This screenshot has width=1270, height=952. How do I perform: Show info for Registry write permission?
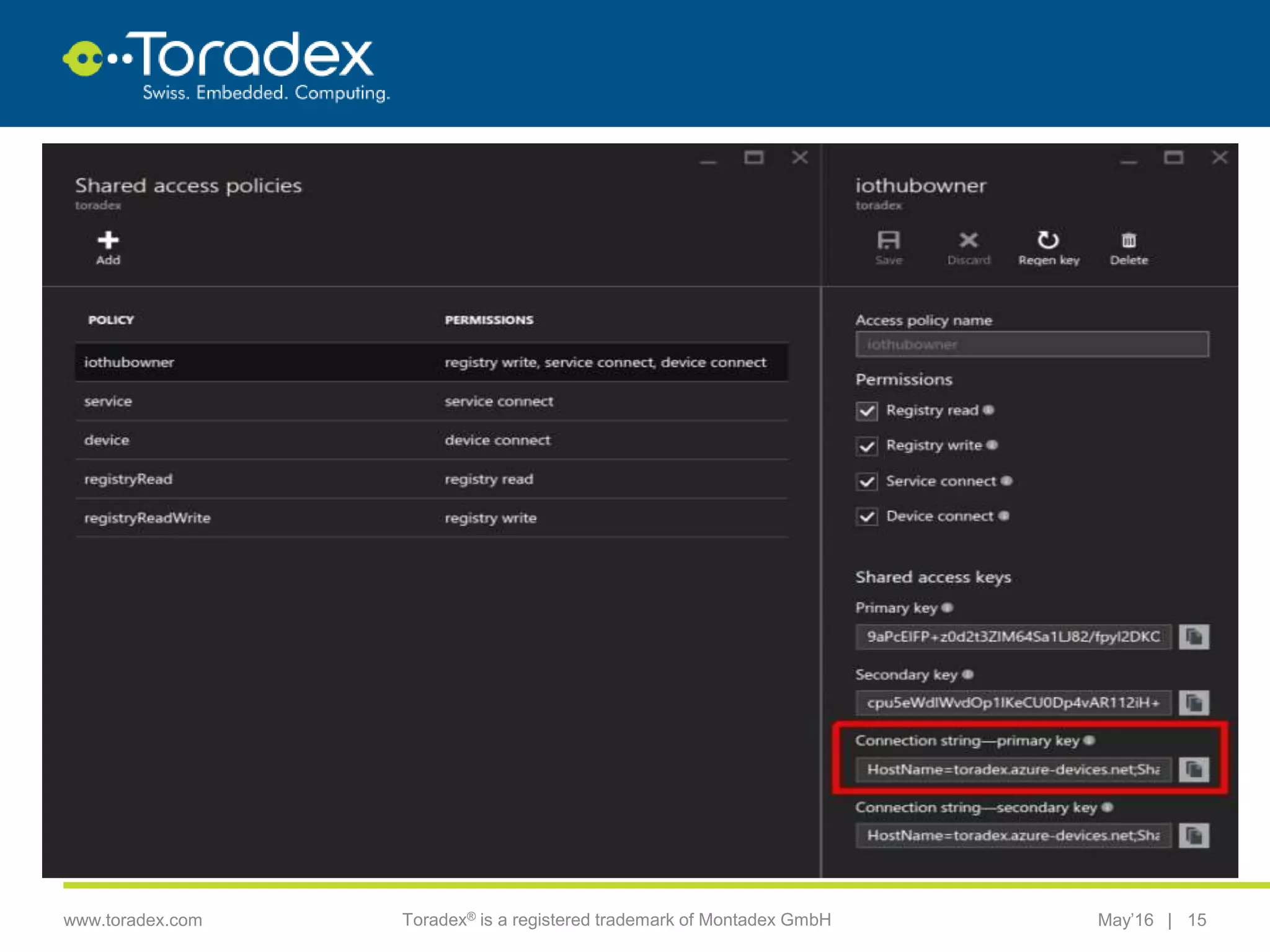tap(992, 444)
